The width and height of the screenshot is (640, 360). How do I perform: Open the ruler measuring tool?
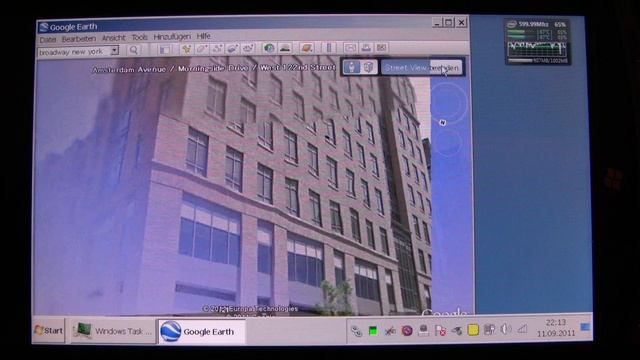tap(329, 48)
